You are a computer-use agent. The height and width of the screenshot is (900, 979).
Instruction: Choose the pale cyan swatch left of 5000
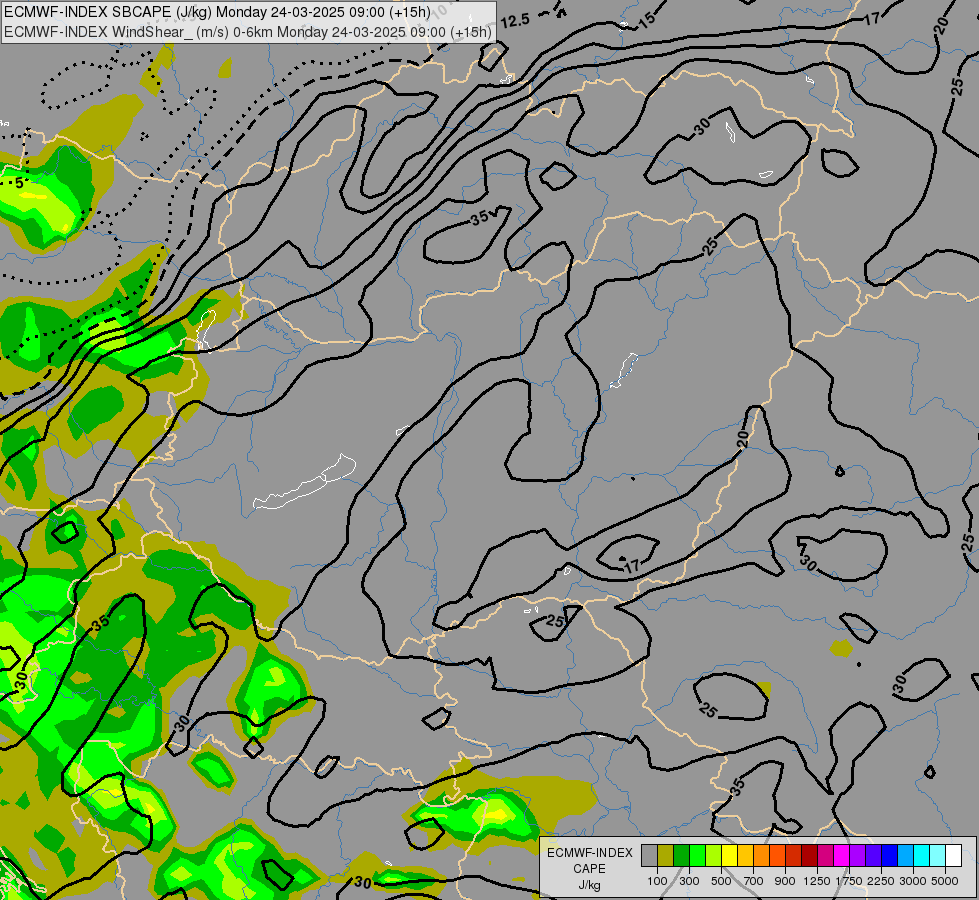coord(938,855)
